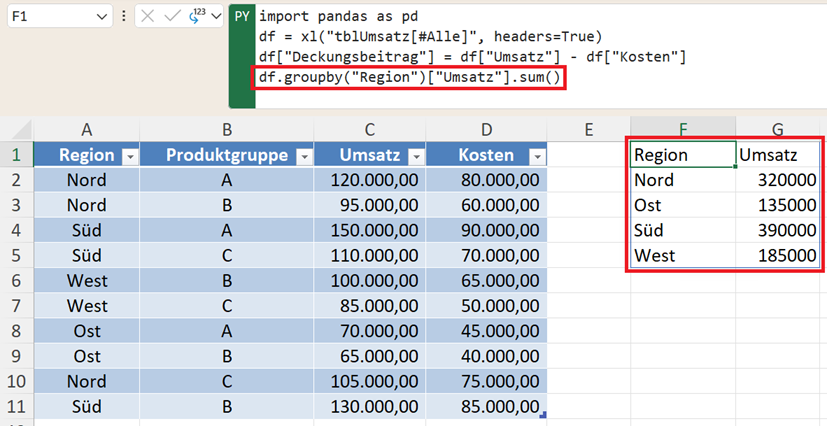
Task: Click the Name Box showing F1
Action: [x=50, y=17]
